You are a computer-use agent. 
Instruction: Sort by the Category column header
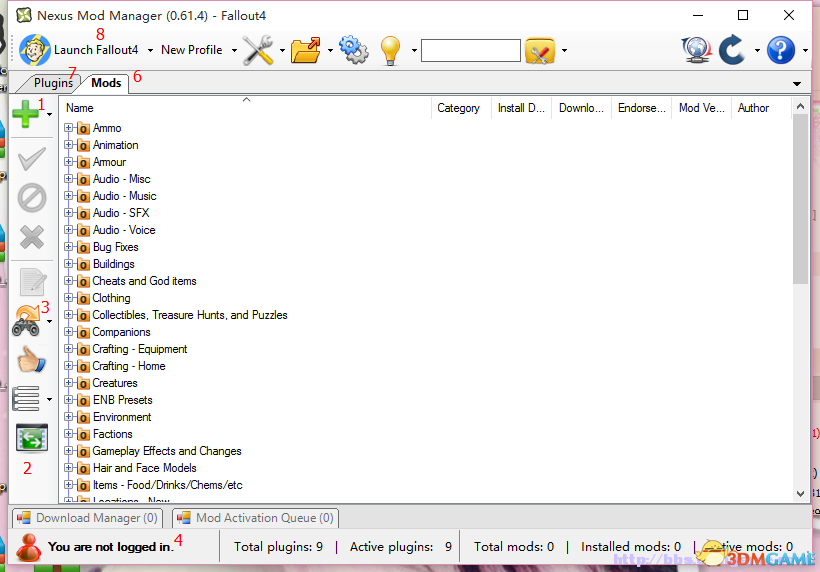tap(459, 108)
